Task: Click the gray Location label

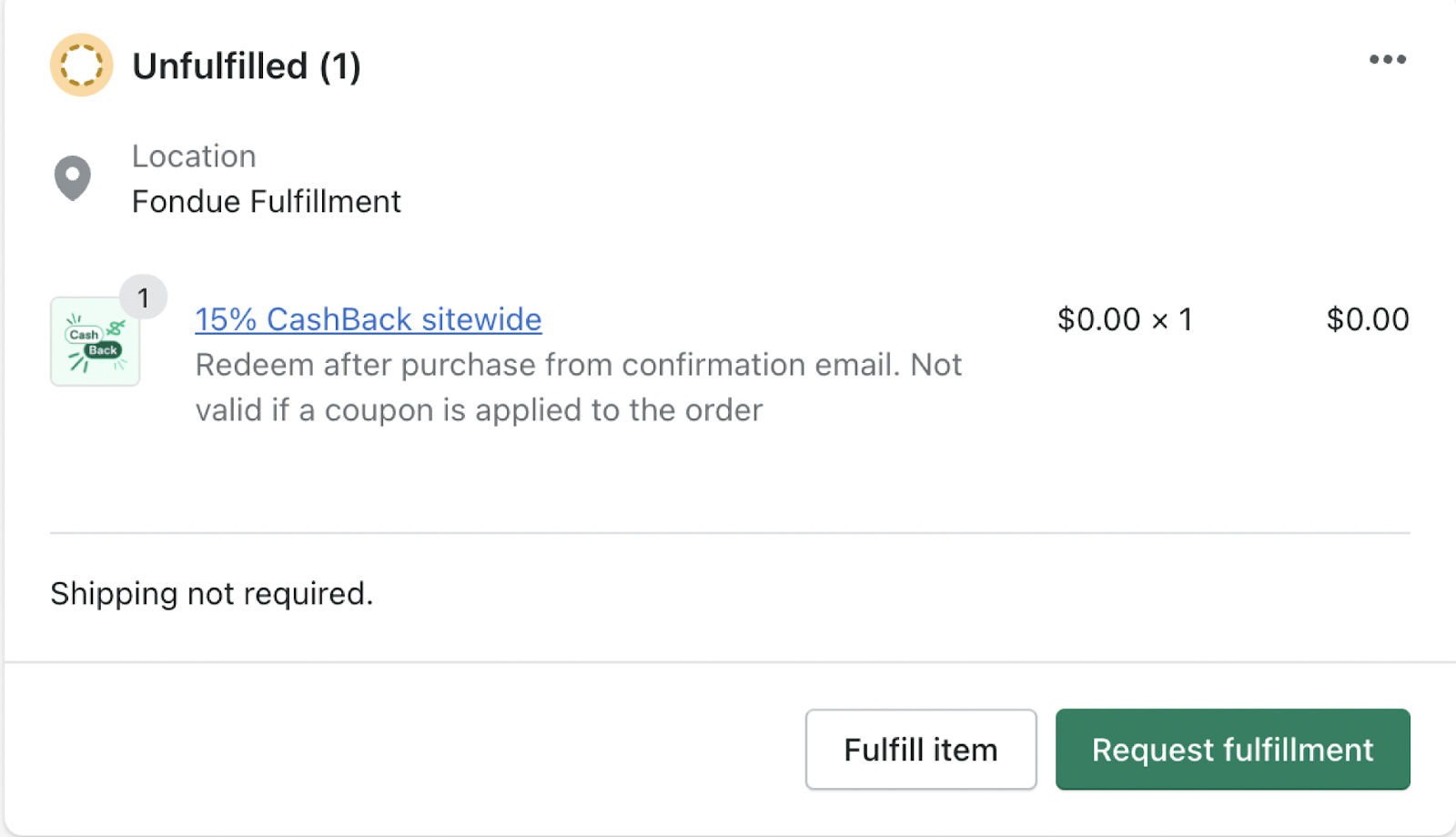Action: point(194,156)
